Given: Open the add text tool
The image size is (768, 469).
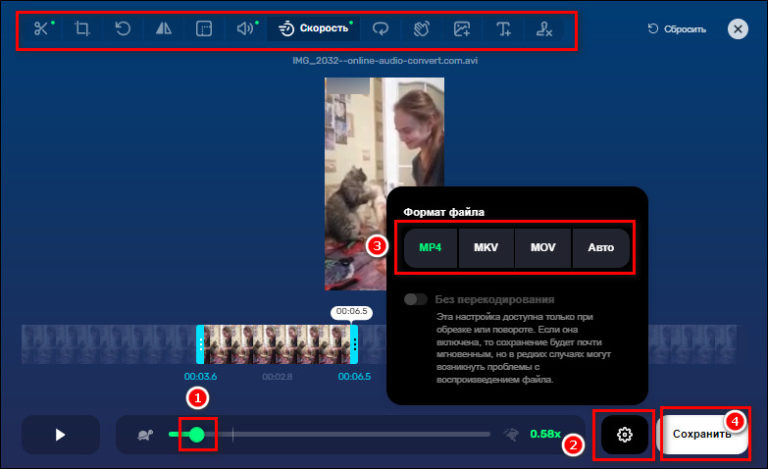Looking at the screenshot, I should point(503,29).
